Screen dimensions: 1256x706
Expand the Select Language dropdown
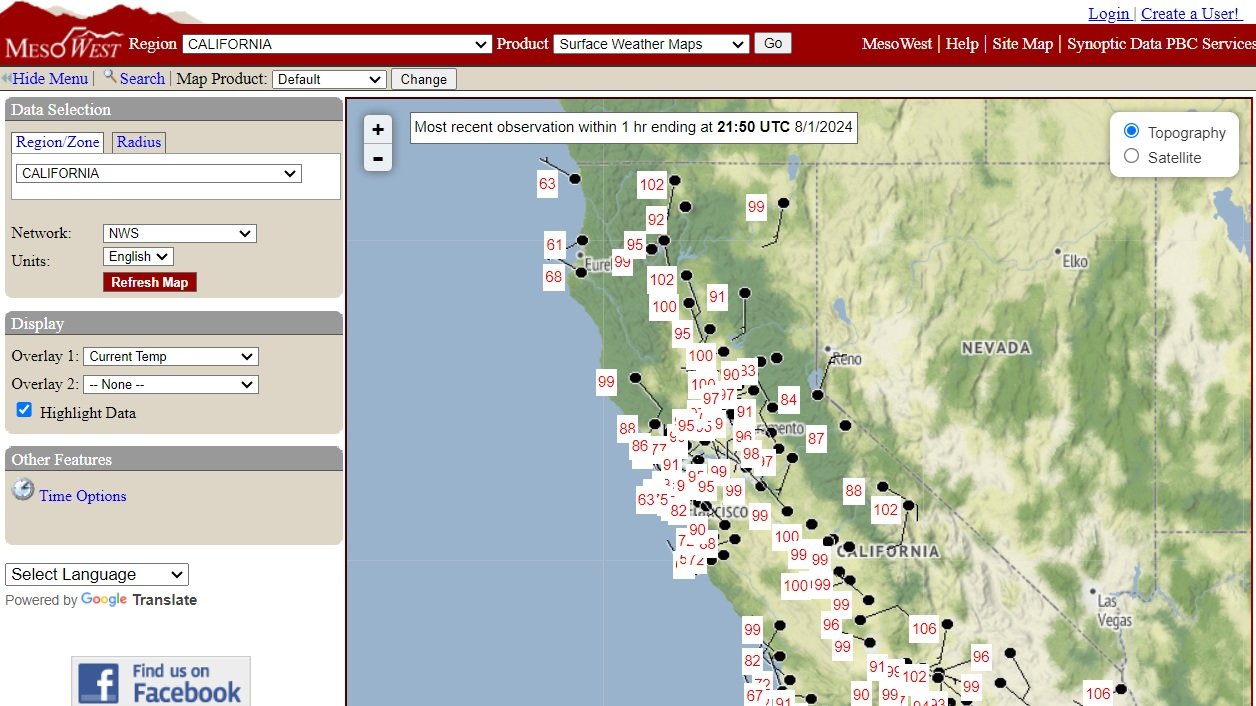(x=96, y=574)
